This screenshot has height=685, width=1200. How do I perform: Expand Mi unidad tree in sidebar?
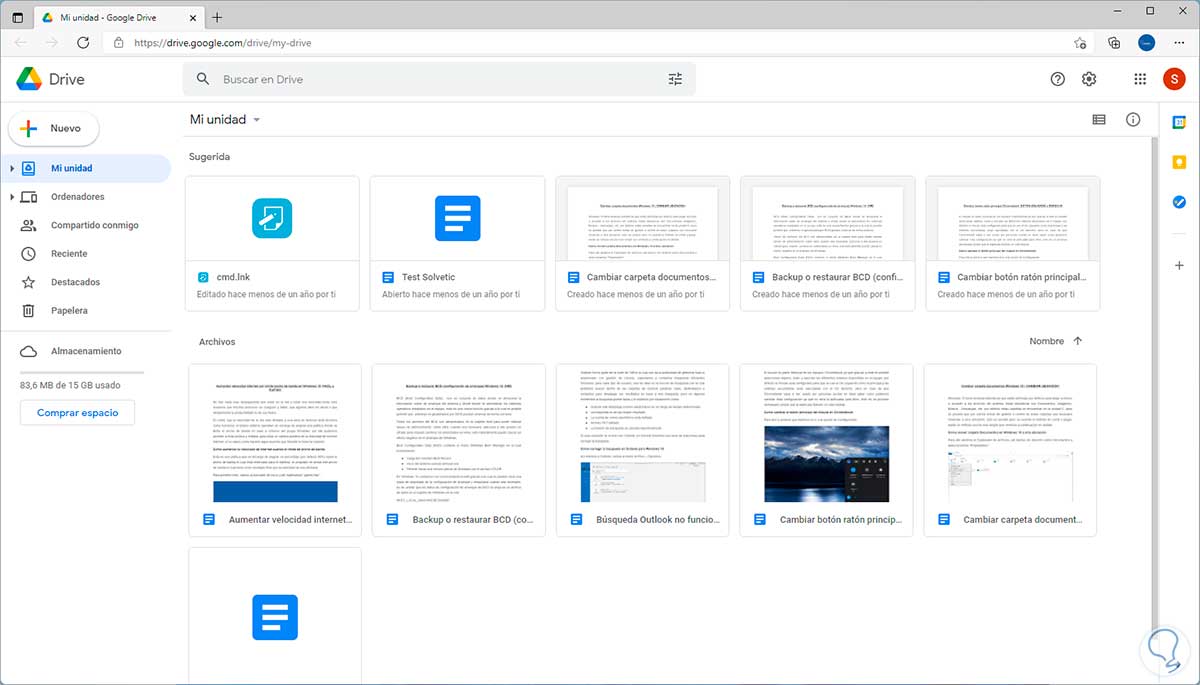tap(12, 168)
